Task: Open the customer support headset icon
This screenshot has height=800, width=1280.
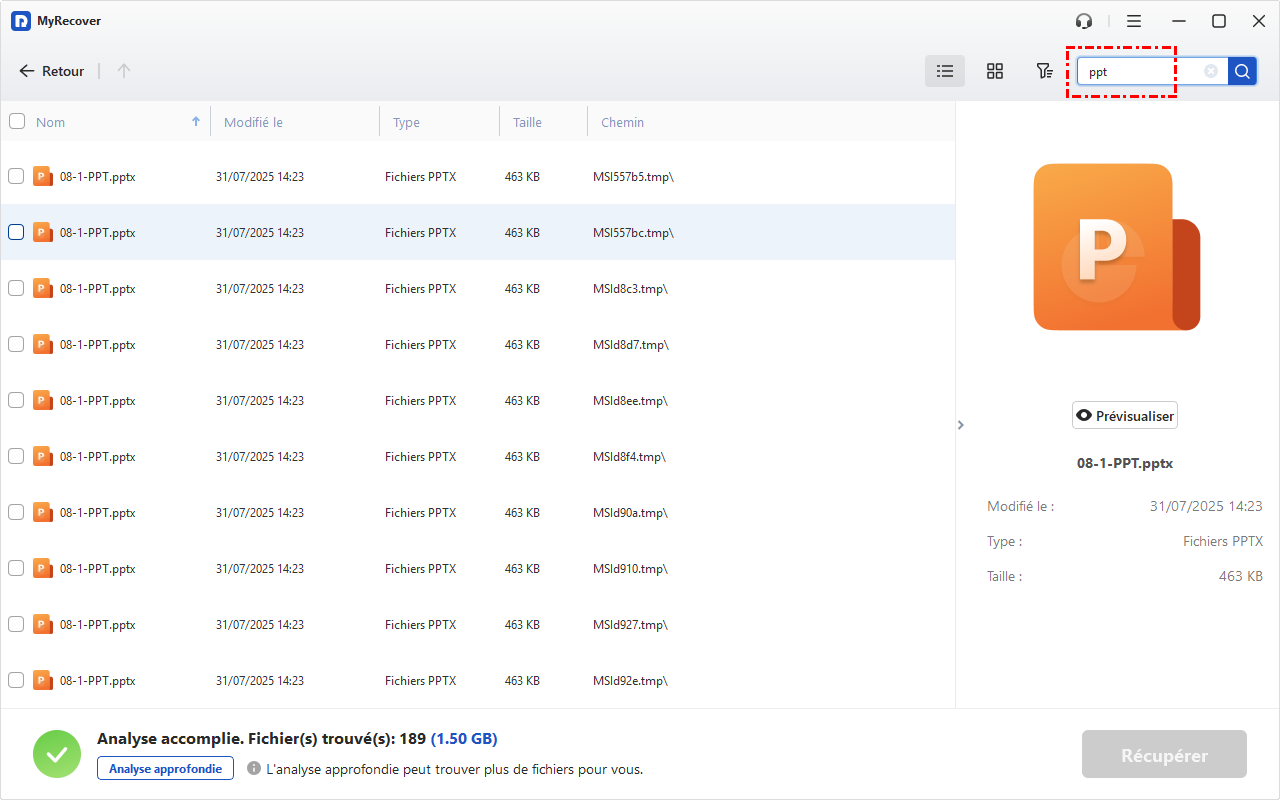Action: click(1084, 21)
